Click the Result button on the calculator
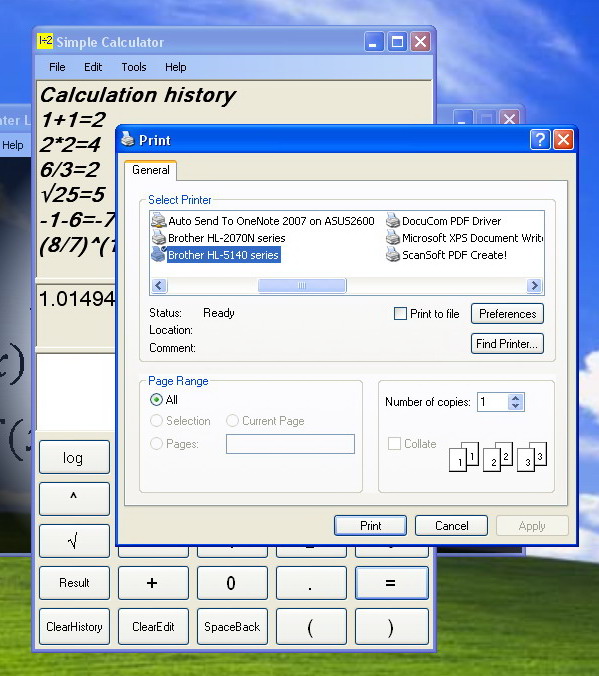Viewport: 599px width, 676px height. [74, 583]
